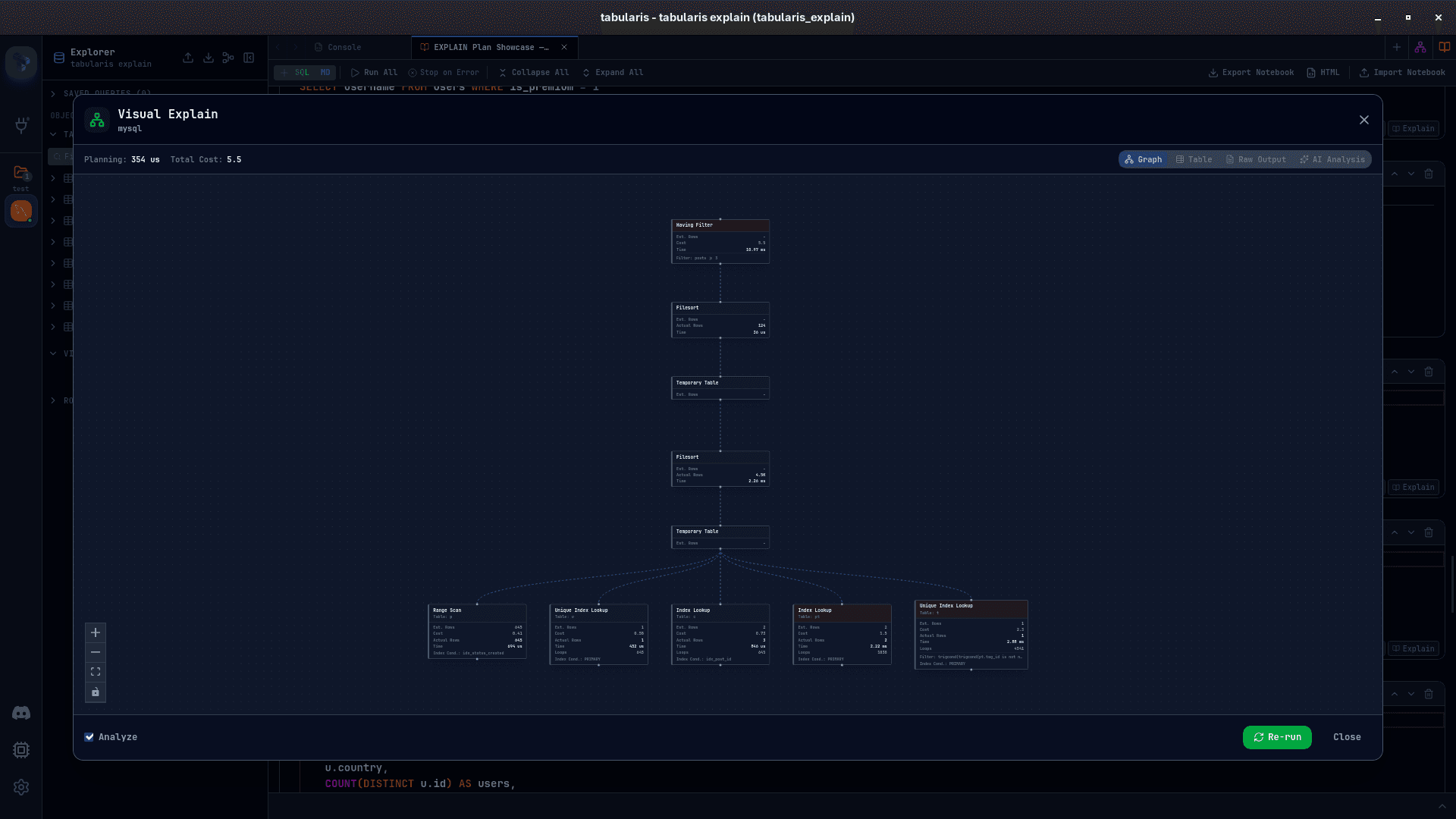Click the top Explain button behind dialog

[x=1414, y=129]
